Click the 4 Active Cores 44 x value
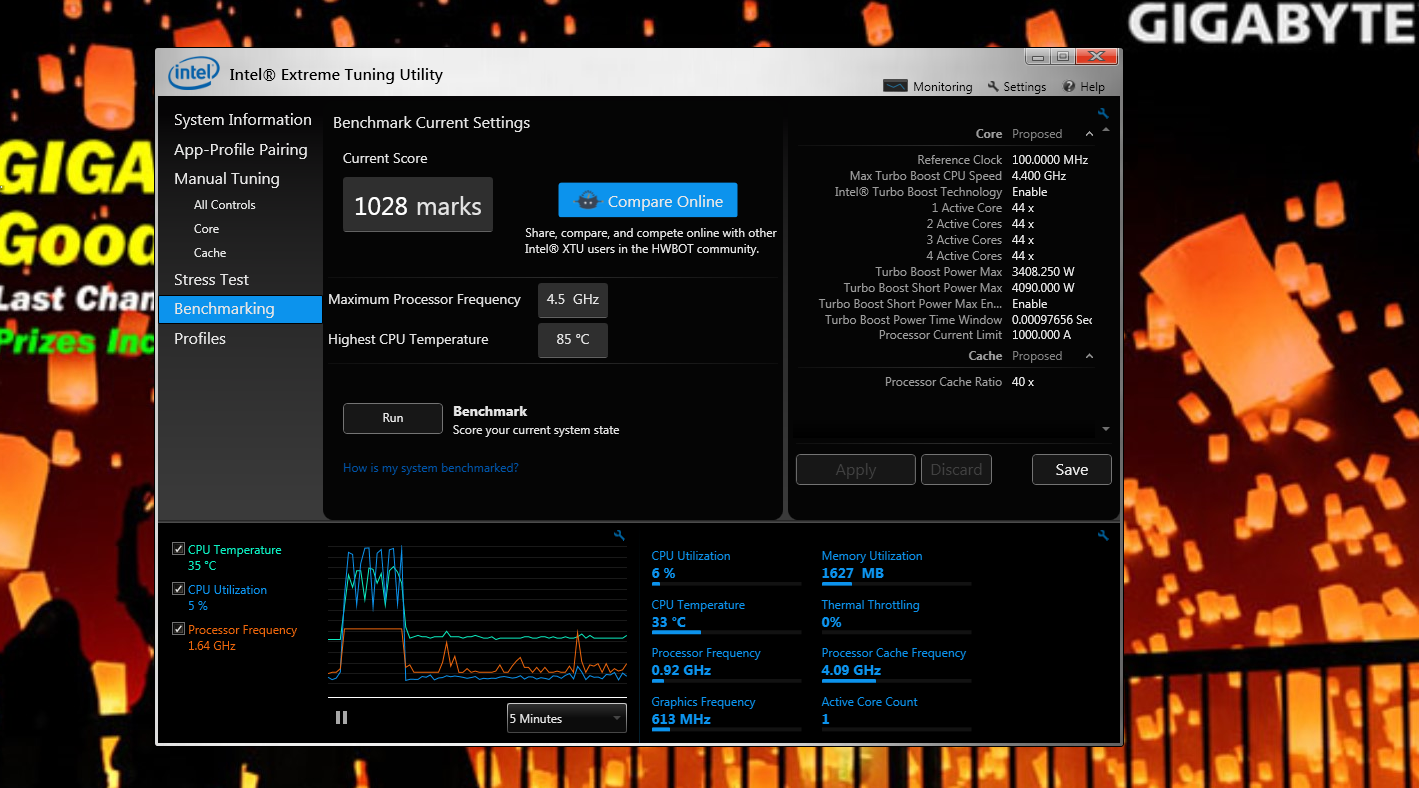Image resolution: width=1419 pixels, height=788 pixels. tap(1023, 256)
